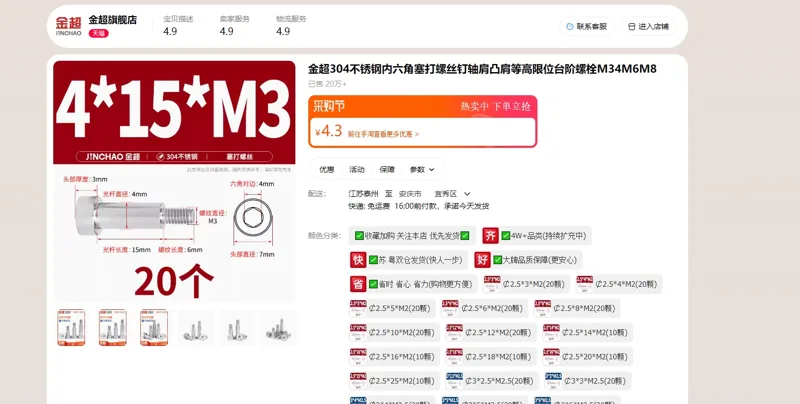Click the ¥4.3 price

[x=329, y=132]
